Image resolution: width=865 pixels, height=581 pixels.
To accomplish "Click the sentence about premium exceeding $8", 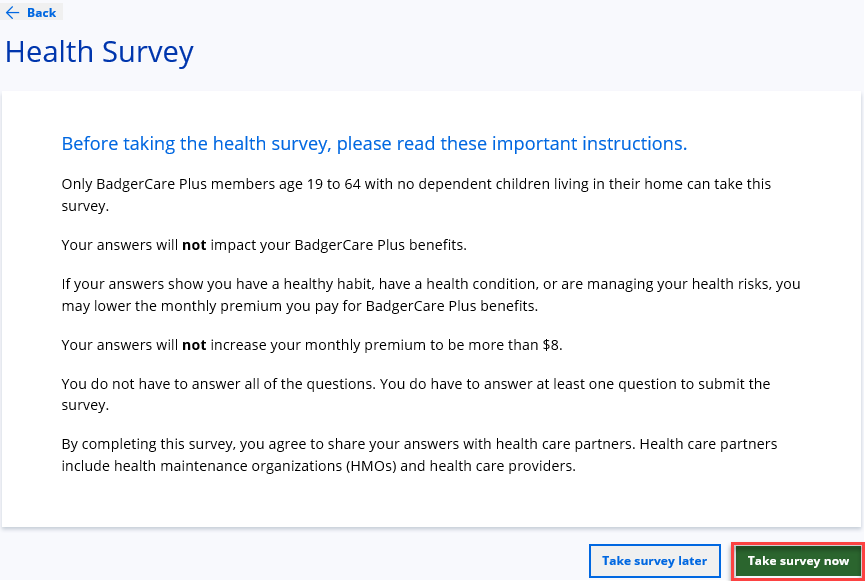I will coord(312,345).
